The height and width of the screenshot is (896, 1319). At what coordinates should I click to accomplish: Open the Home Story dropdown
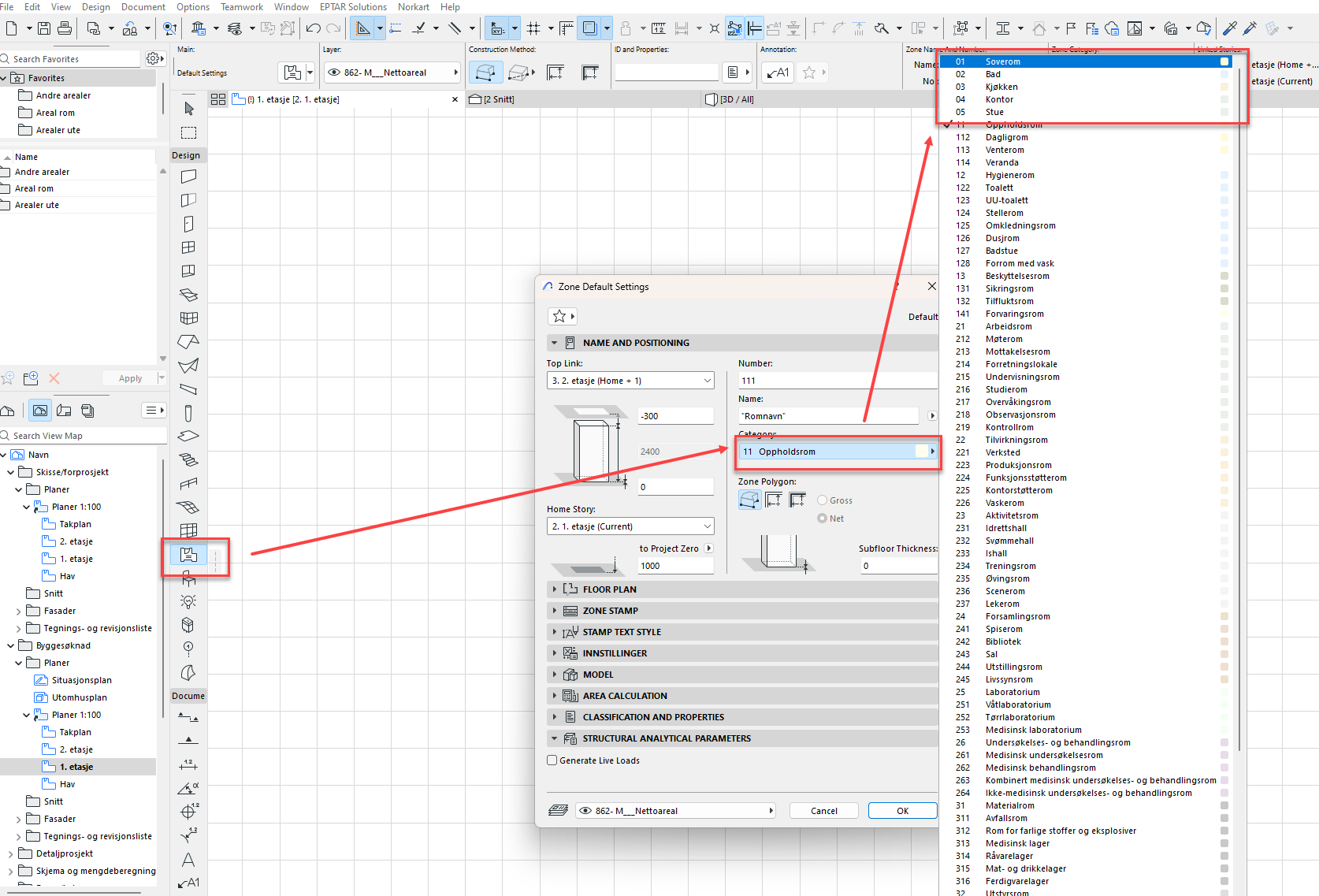pos(630,526)
